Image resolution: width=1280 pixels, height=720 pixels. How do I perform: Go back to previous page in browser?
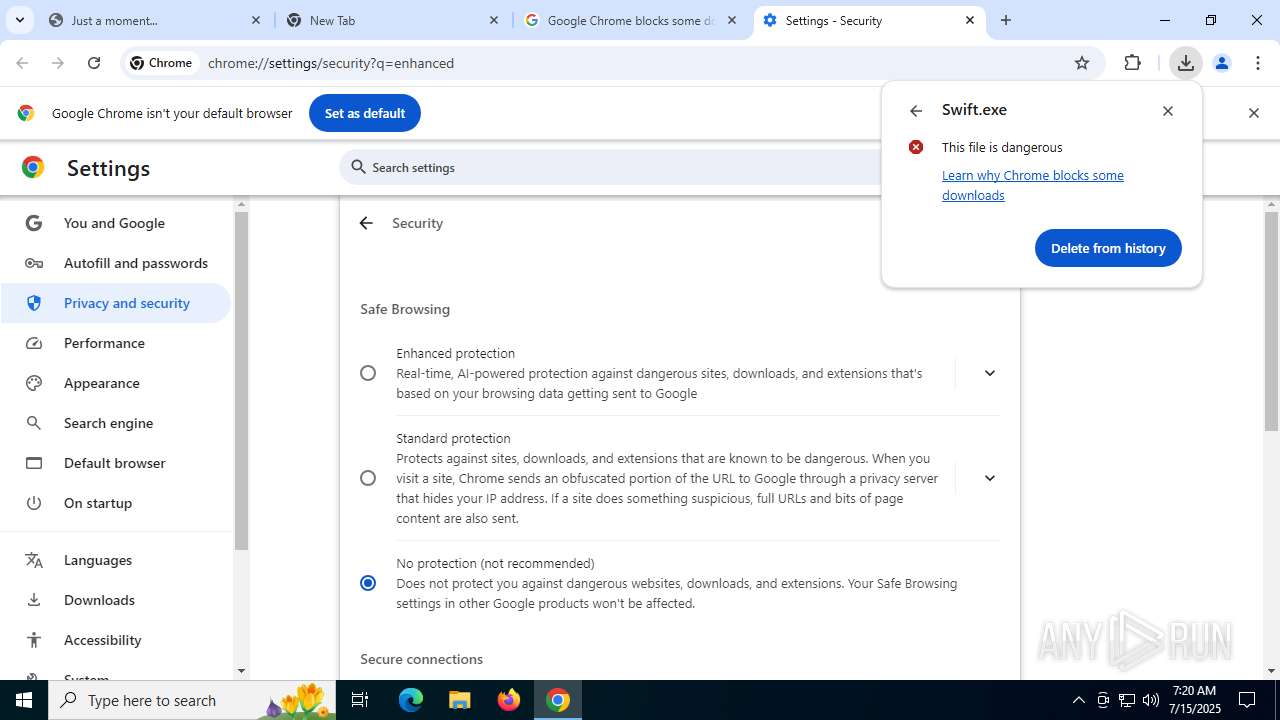22,63
